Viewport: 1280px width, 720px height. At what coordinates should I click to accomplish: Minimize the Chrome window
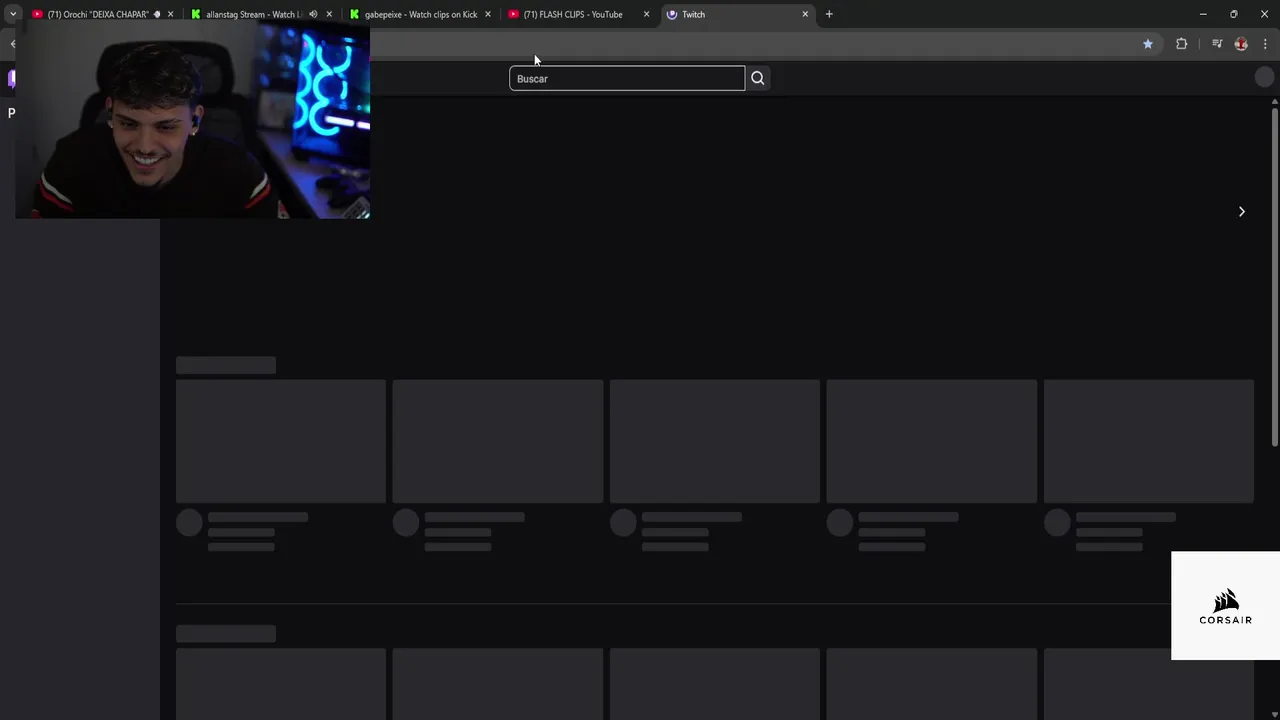(x=1203, y=14)
